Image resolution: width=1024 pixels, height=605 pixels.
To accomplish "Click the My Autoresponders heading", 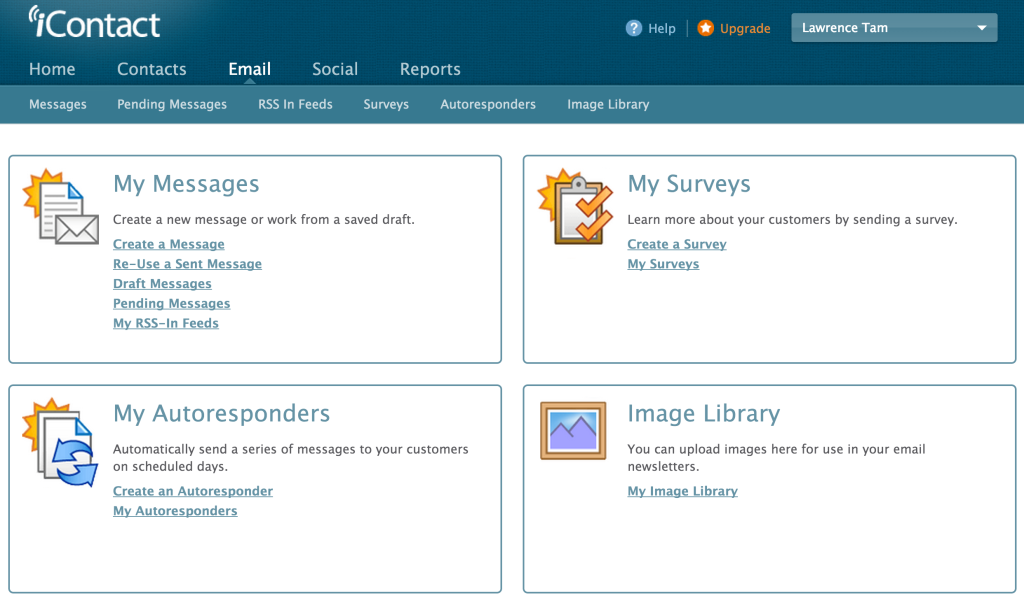I will tap(221, 414).
